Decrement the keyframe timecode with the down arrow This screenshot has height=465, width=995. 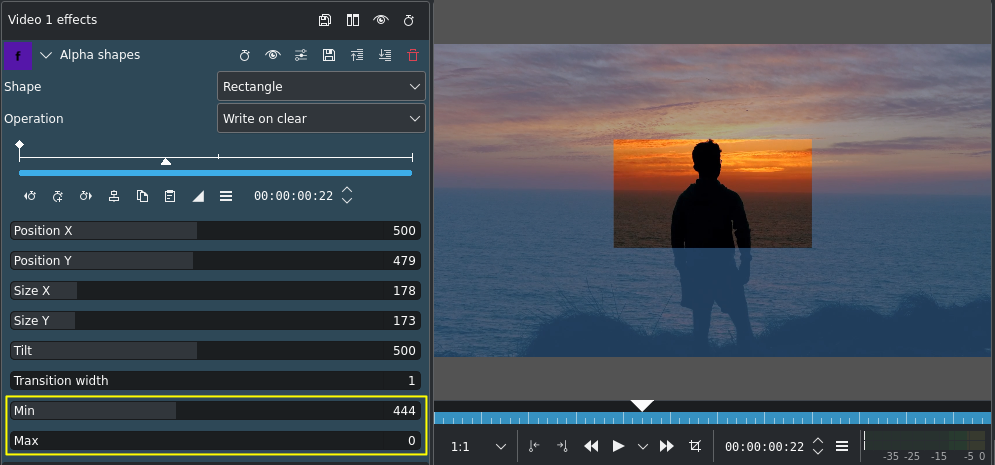coord(346,200)
